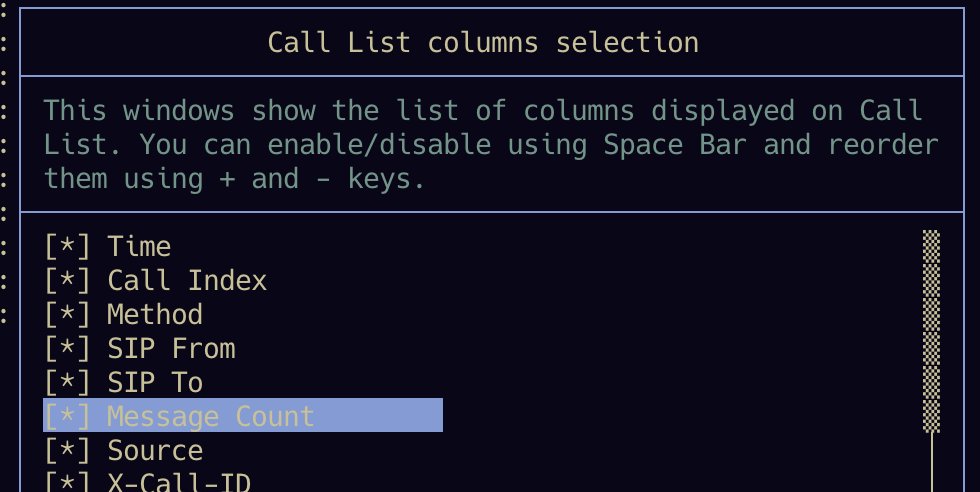
Task: Toggle the X-Call-ID checkbox
Action: click(x=67, y=483)
